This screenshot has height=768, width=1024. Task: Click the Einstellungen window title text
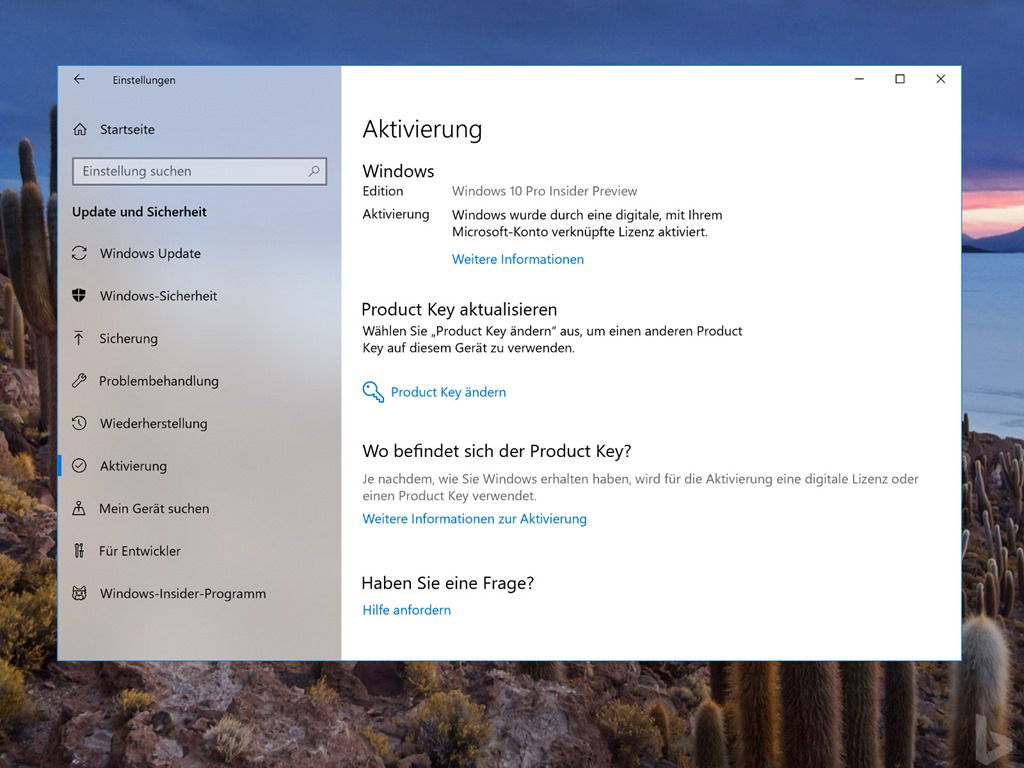coord(144,80)
